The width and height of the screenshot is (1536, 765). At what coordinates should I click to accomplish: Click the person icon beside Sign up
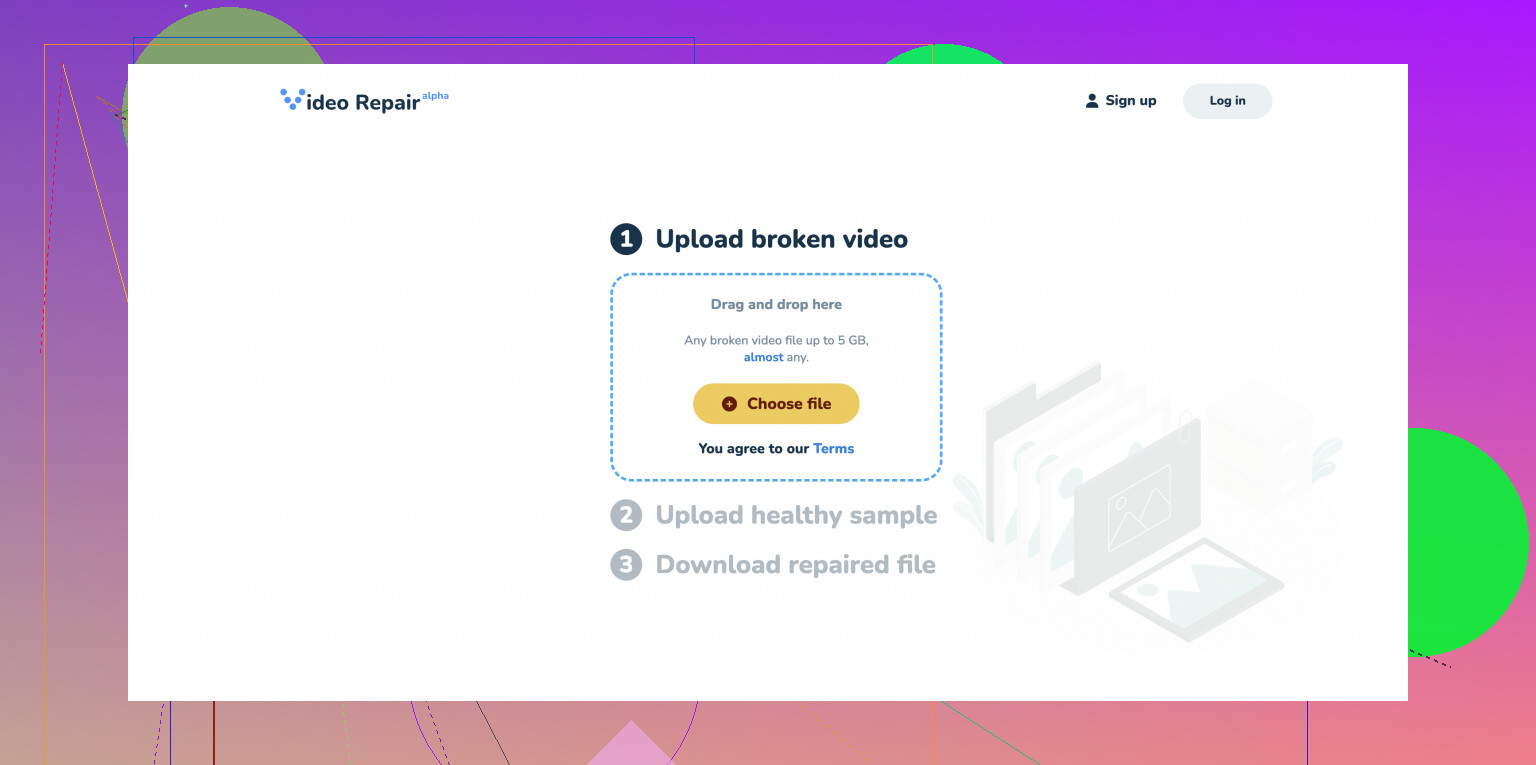[x=1092, y=101]
